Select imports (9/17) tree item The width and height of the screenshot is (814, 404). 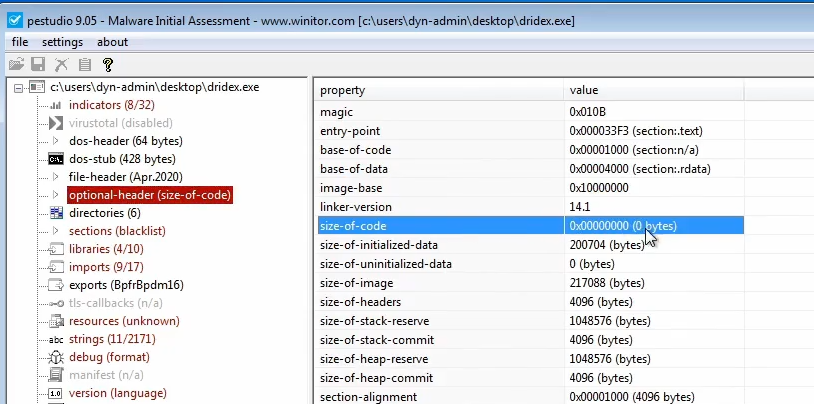click(x=106, y=267)
